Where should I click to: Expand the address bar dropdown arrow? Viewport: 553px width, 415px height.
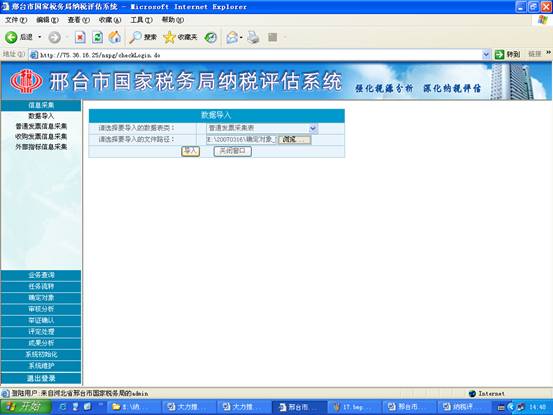[486, 55]
